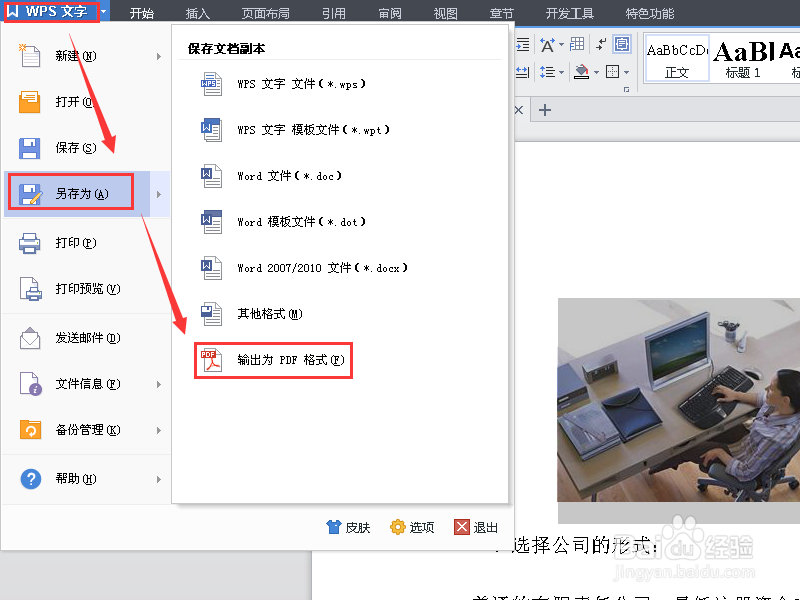Viewport: 800px width, 600px height.
Task: Open the shading color dropdown arrow
Action: (596, 72)
